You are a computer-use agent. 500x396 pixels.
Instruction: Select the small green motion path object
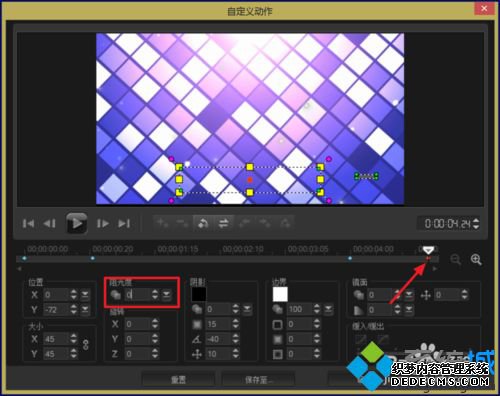(366, 176)
